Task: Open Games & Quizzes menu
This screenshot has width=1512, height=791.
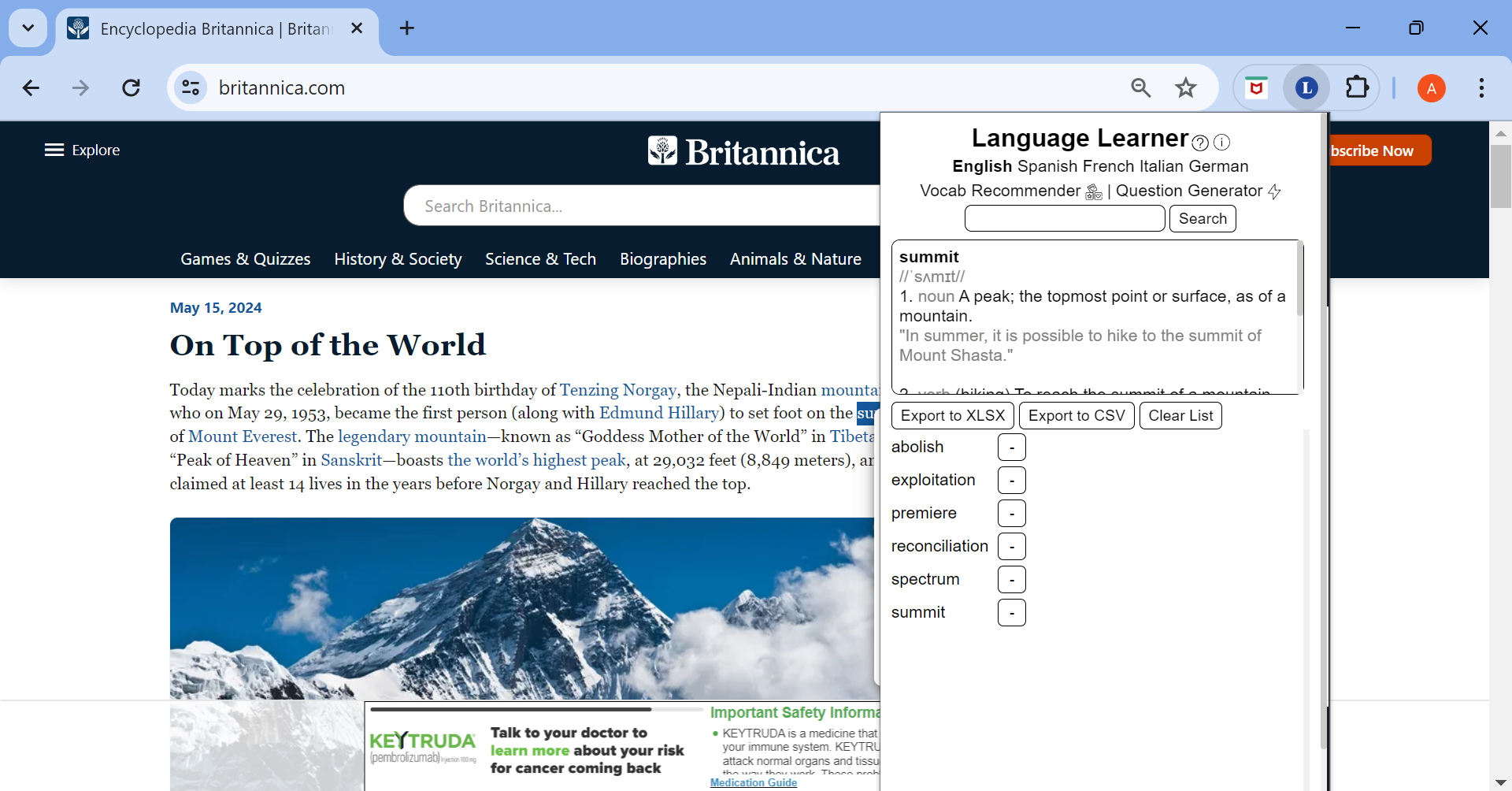Action: pos(245,258)
